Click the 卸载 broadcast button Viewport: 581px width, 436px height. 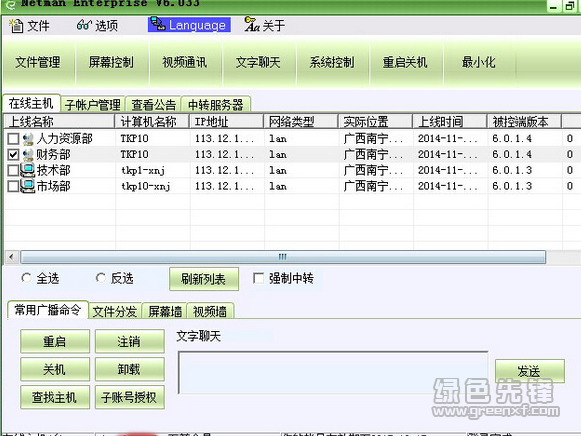point(130,369)
